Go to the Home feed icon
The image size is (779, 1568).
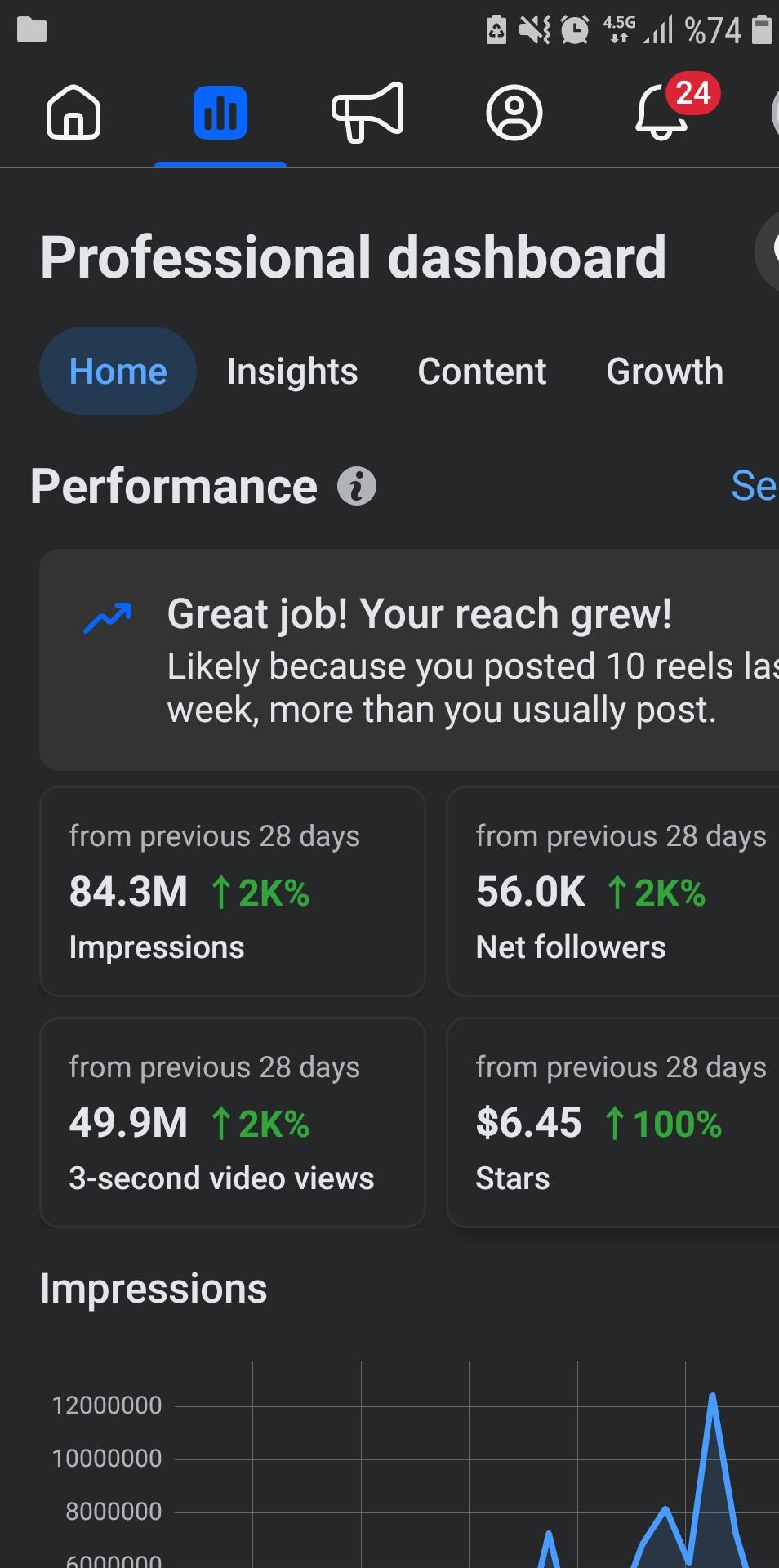click(73, 112)
